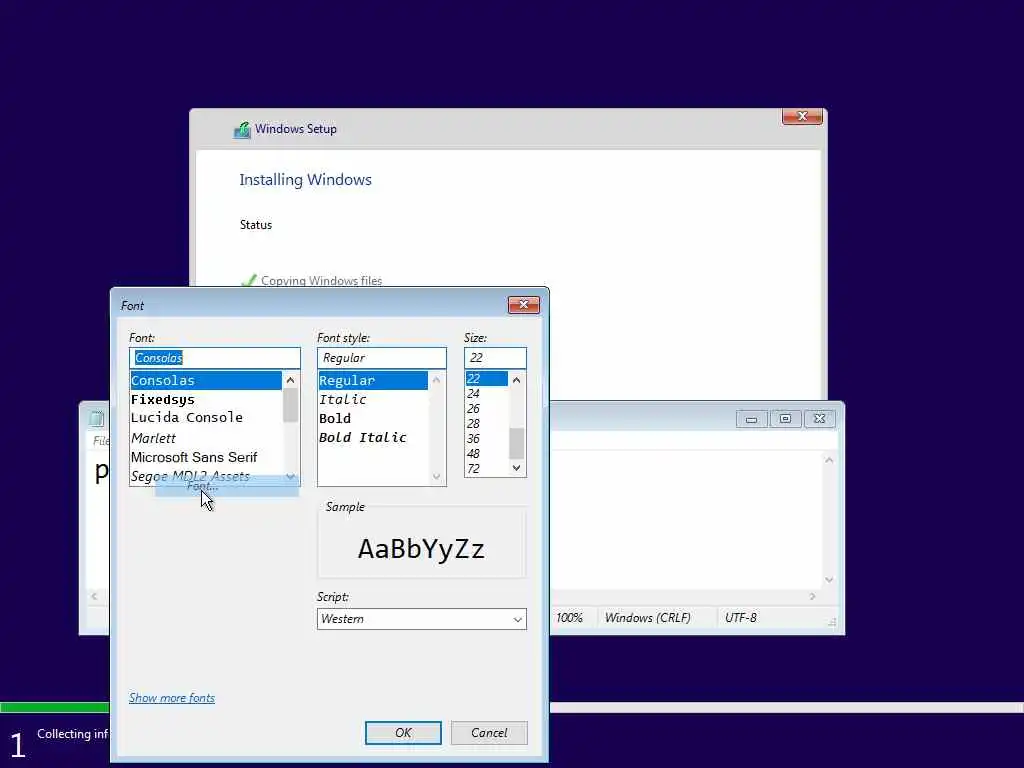Click font list scroll up arrow
The width and height of the screenshot is (1024, 768).
tap(291, 380)
